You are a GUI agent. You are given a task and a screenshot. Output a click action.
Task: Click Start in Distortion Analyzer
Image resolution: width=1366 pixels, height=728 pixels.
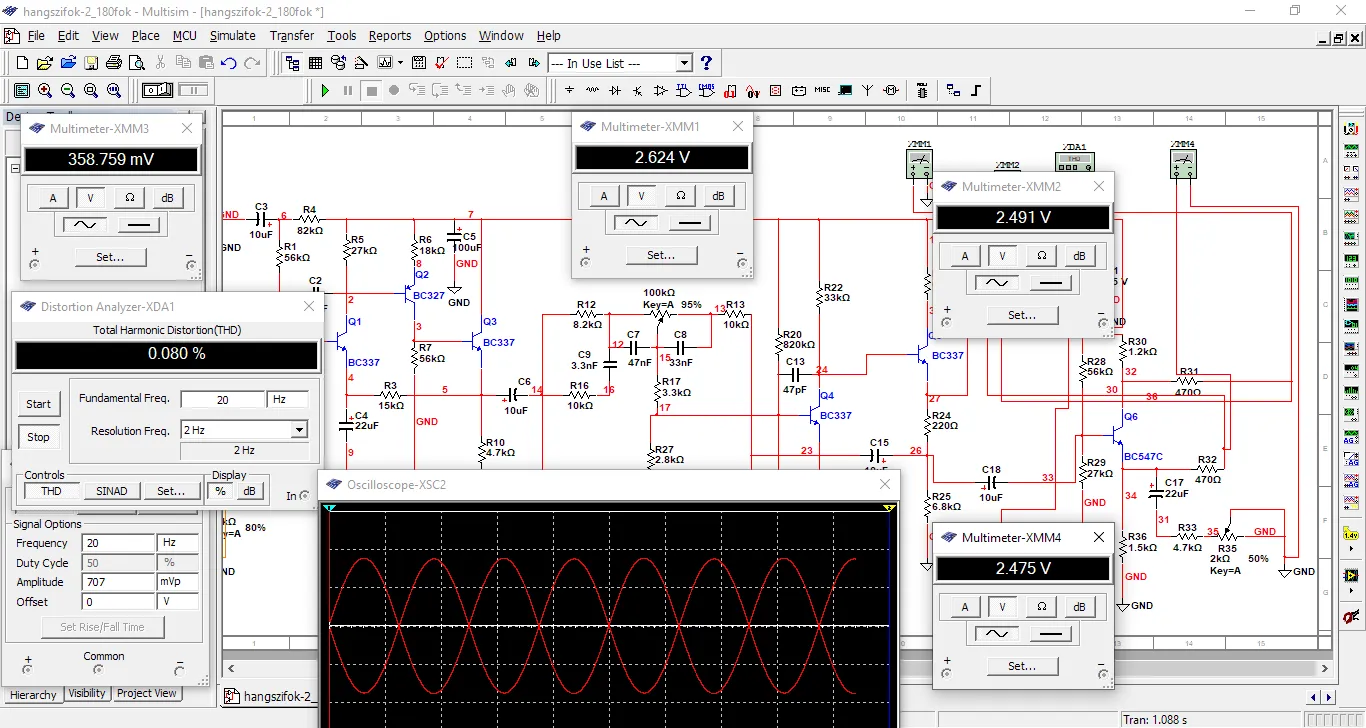pyautogui.click(x=38, y=404)
